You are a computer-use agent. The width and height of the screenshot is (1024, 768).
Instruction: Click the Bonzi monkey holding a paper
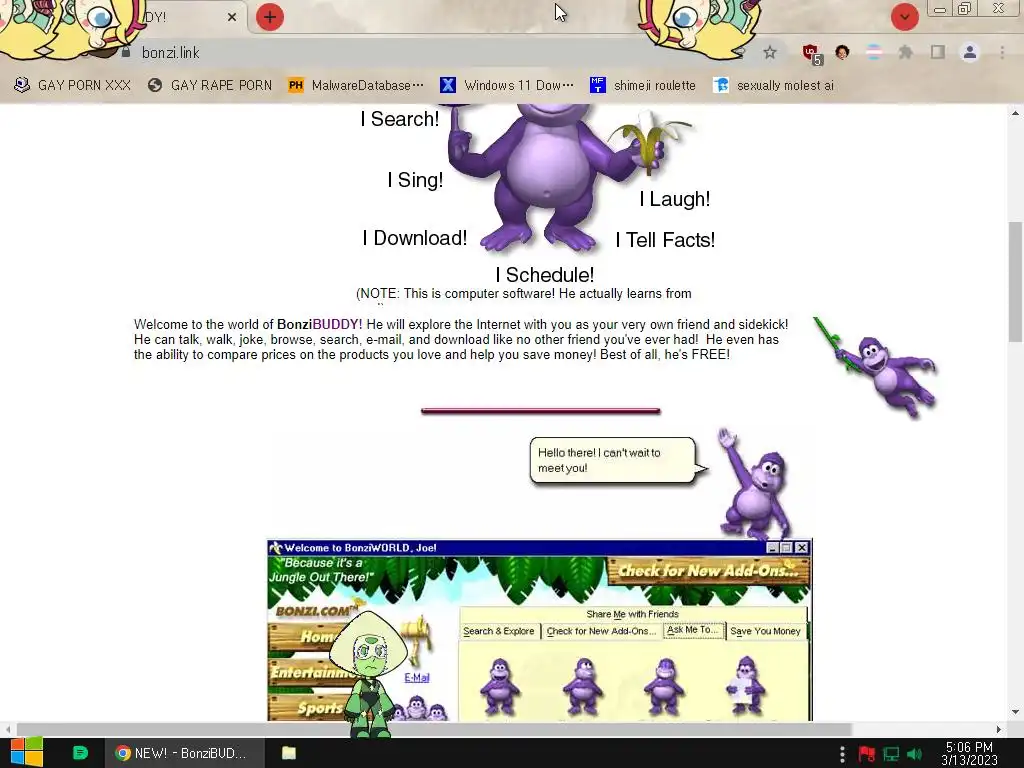click(744, 686)
